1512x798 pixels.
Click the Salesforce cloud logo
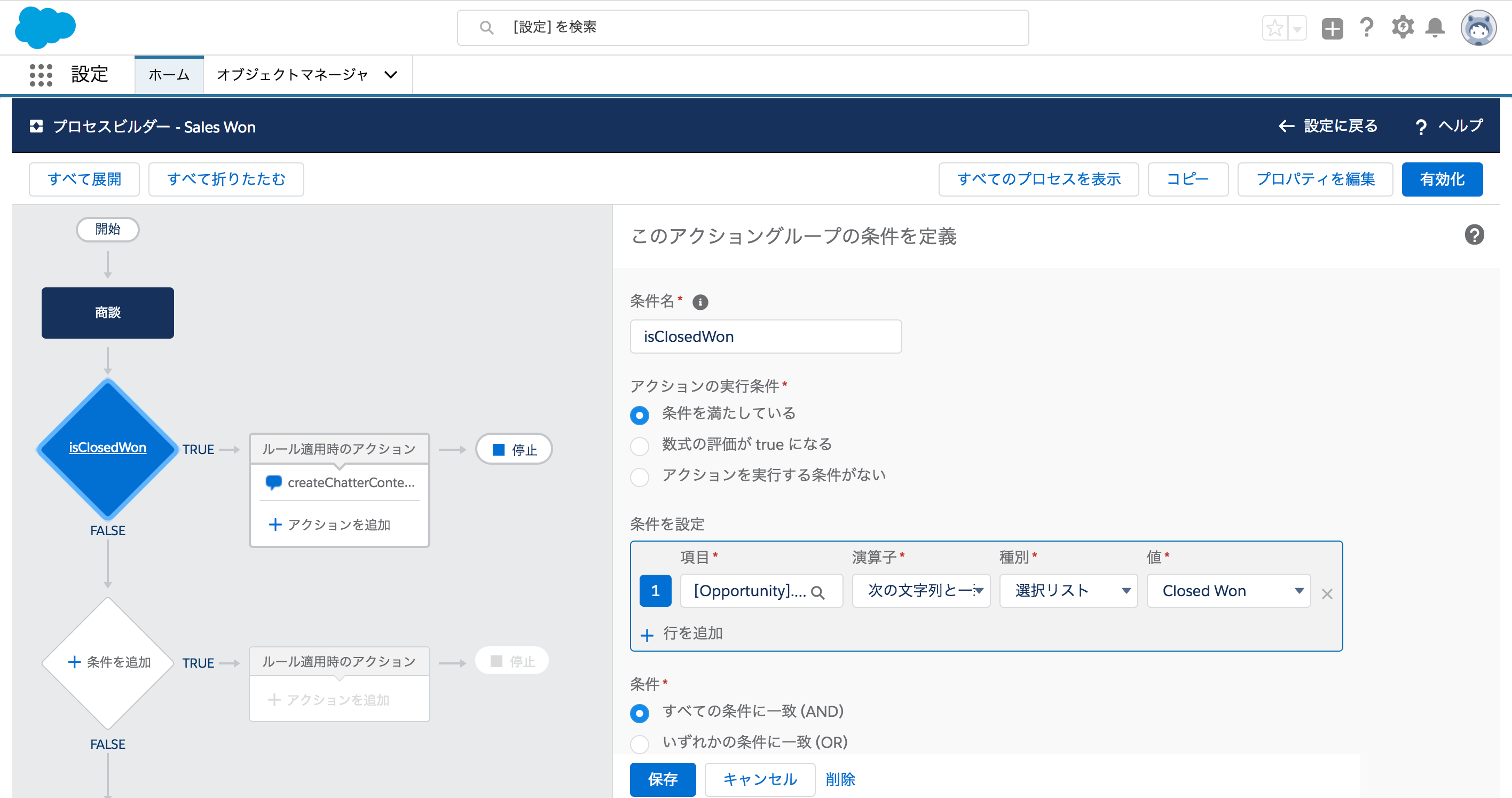(x=45, y=27)
